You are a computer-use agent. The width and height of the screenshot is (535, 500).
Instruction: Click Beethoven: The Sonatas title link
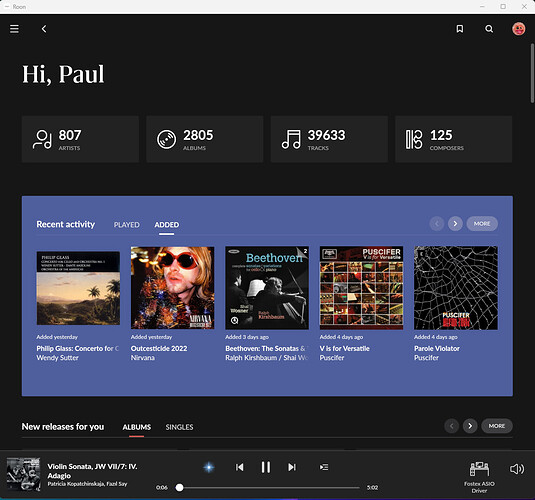coord(267,348)
